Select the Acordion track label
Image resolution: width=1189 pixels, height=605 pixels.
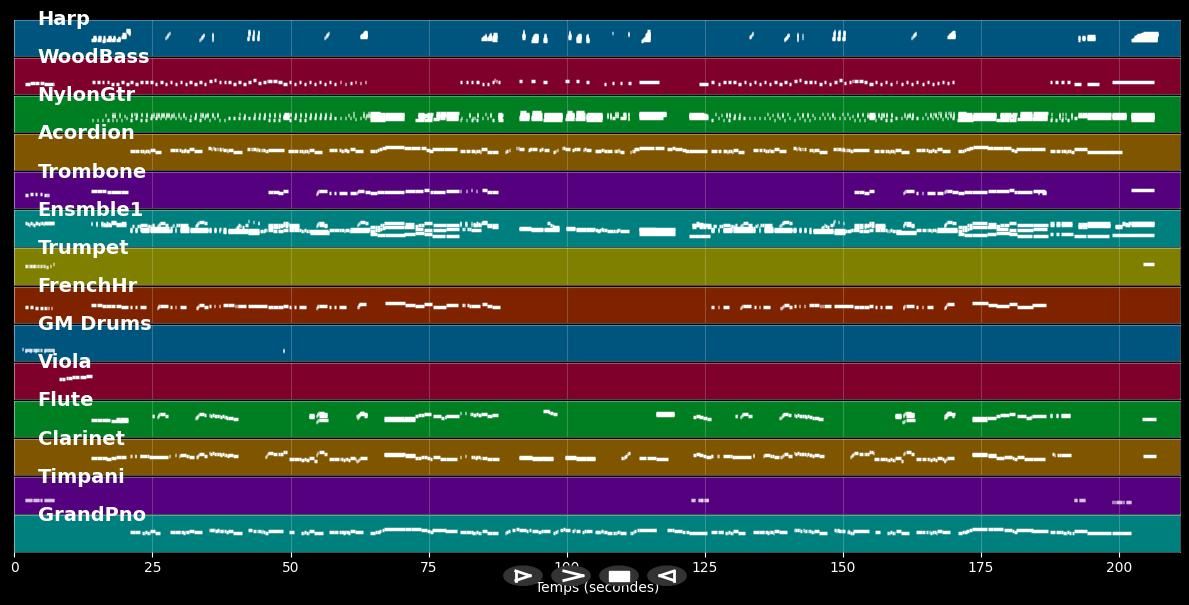86,133
